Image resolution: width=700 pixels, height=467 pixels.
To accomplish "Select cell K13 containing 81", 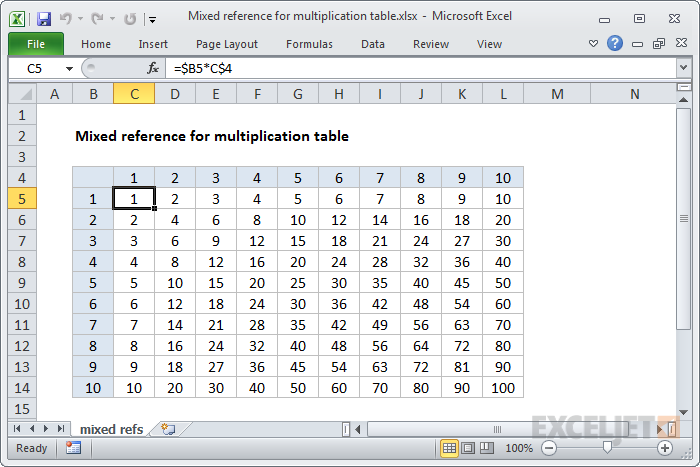I will (462, 367).
